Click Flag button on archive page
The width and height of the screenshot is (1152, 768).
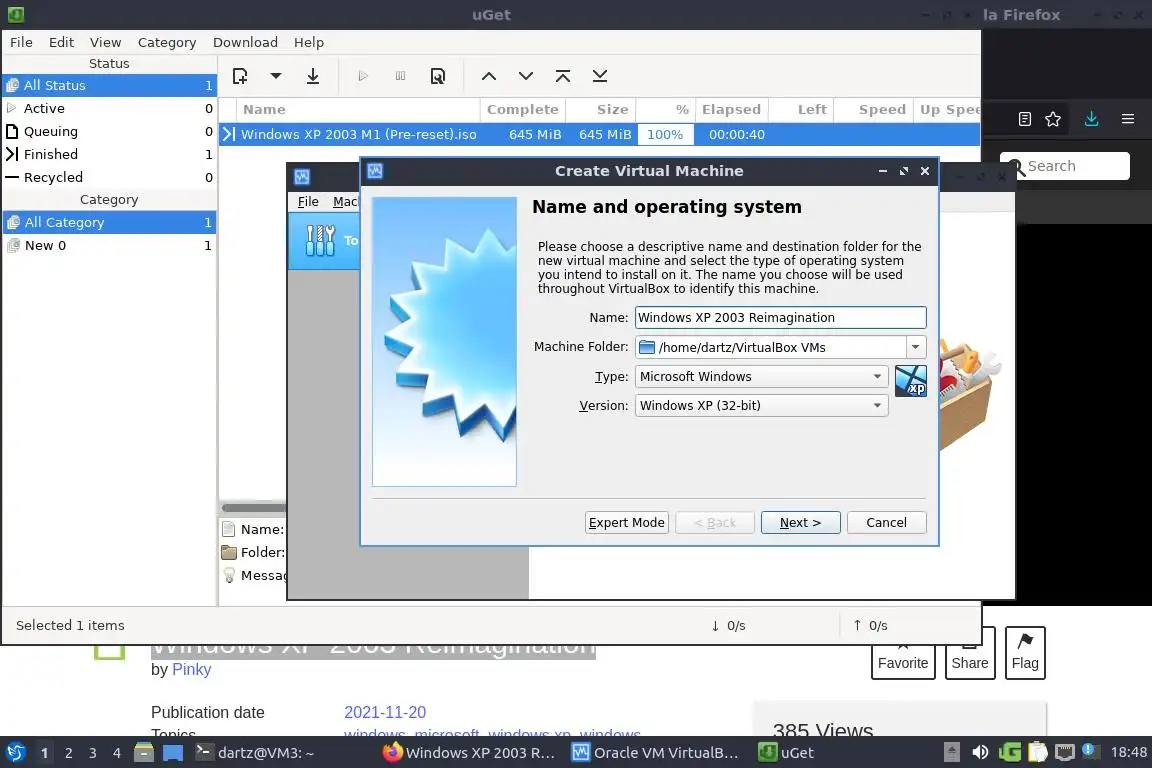(x=1025, y=653)
